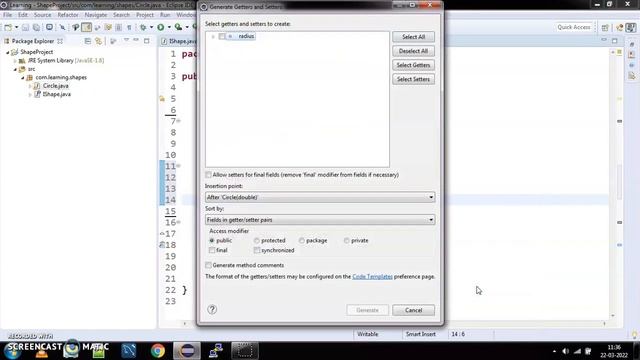Viewport: 640px width, 360px height.
Task: Switch to the IShape.java editor tab
Action: (x=179, y=41)
